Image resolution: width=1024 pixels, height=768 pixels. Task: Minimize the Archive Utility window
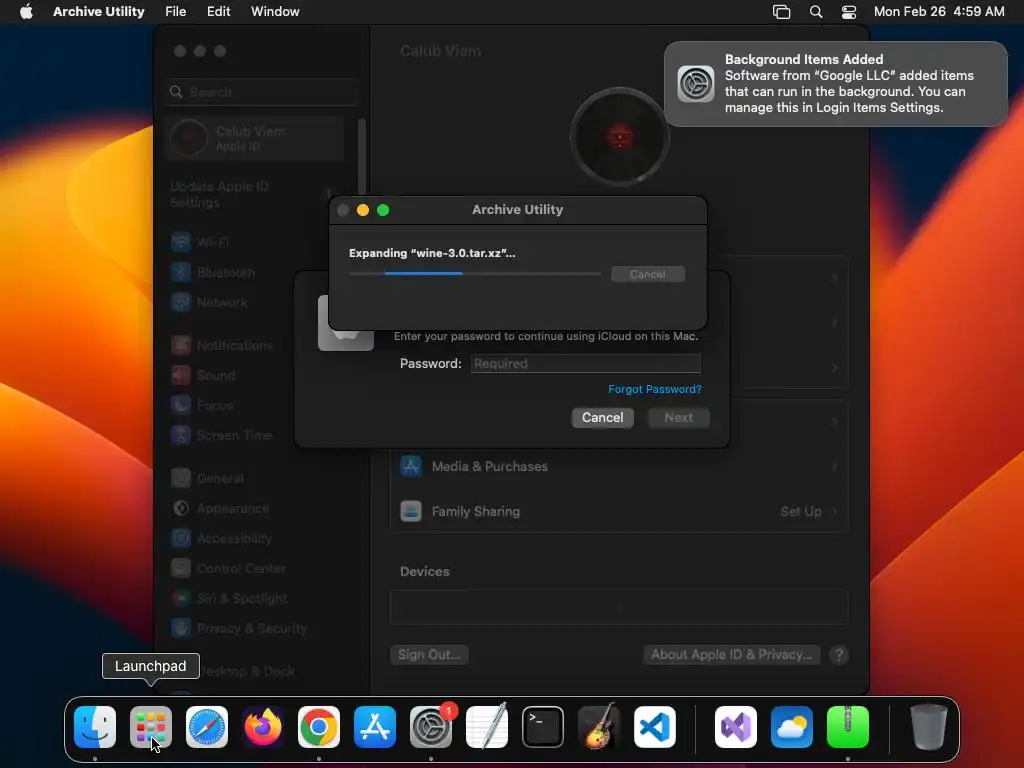pos(363,210)
